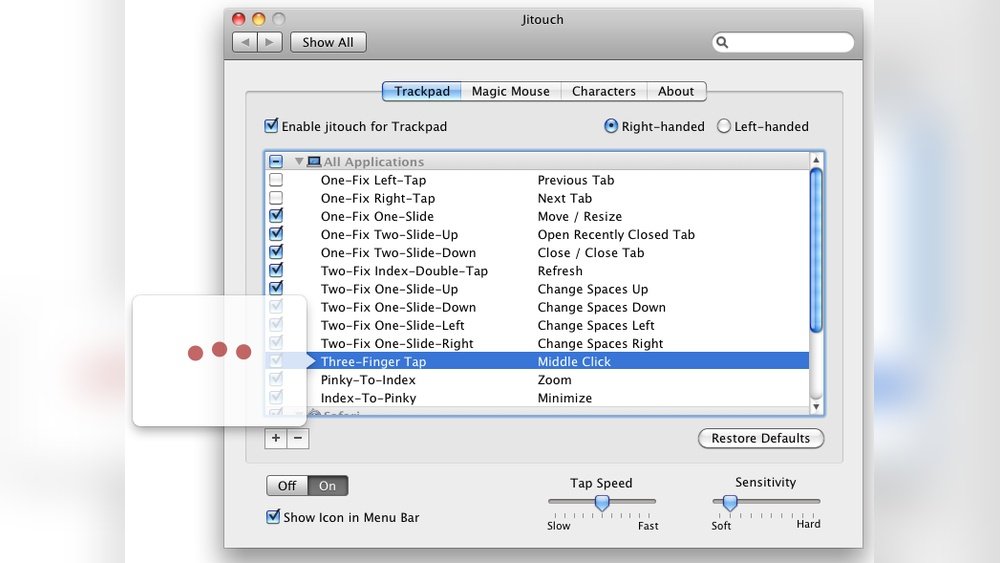Image resolution: width=1000 pixels, height=563 pixels.
Task: Open the Characters tab
Action: click(604, 91)
